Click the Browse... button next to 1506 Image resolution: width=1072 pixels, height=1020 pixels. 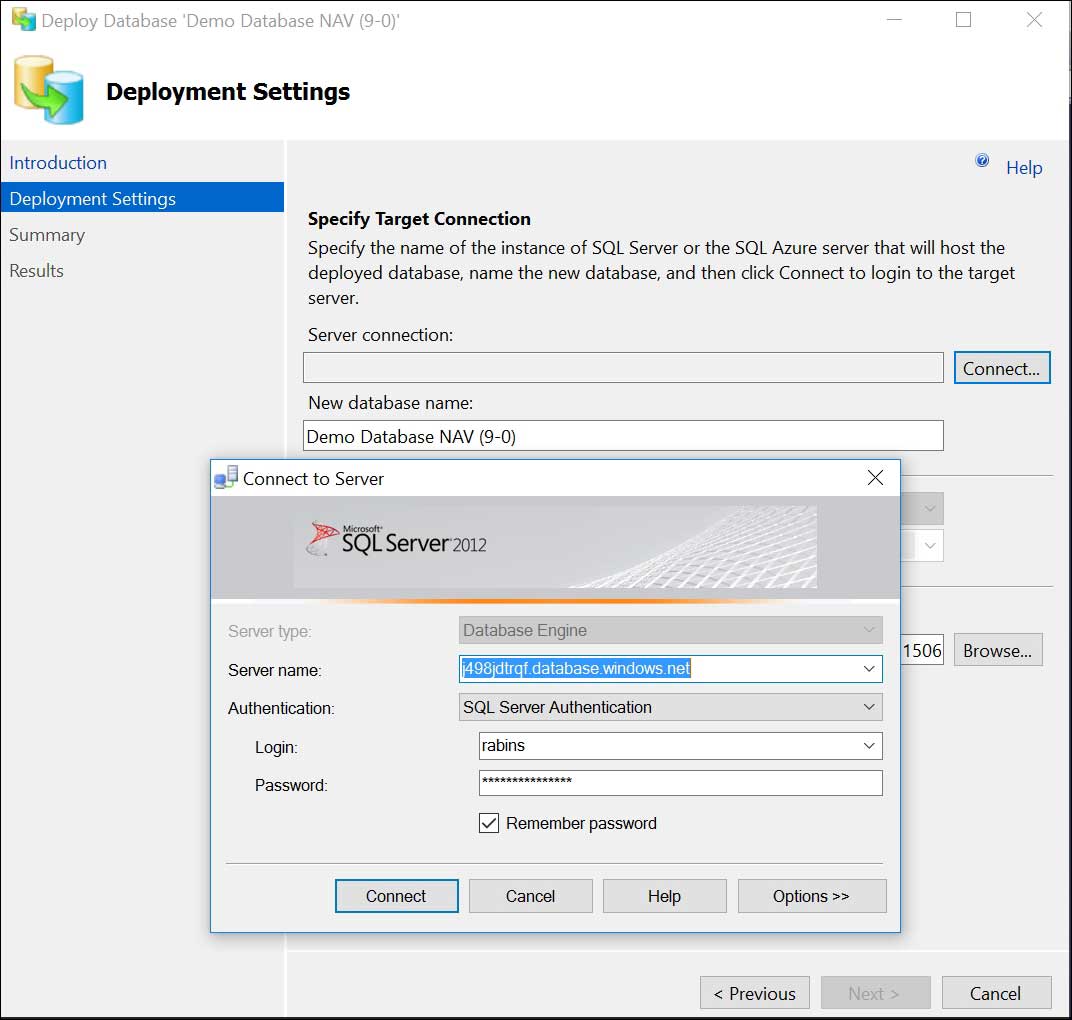coord(997,649)
